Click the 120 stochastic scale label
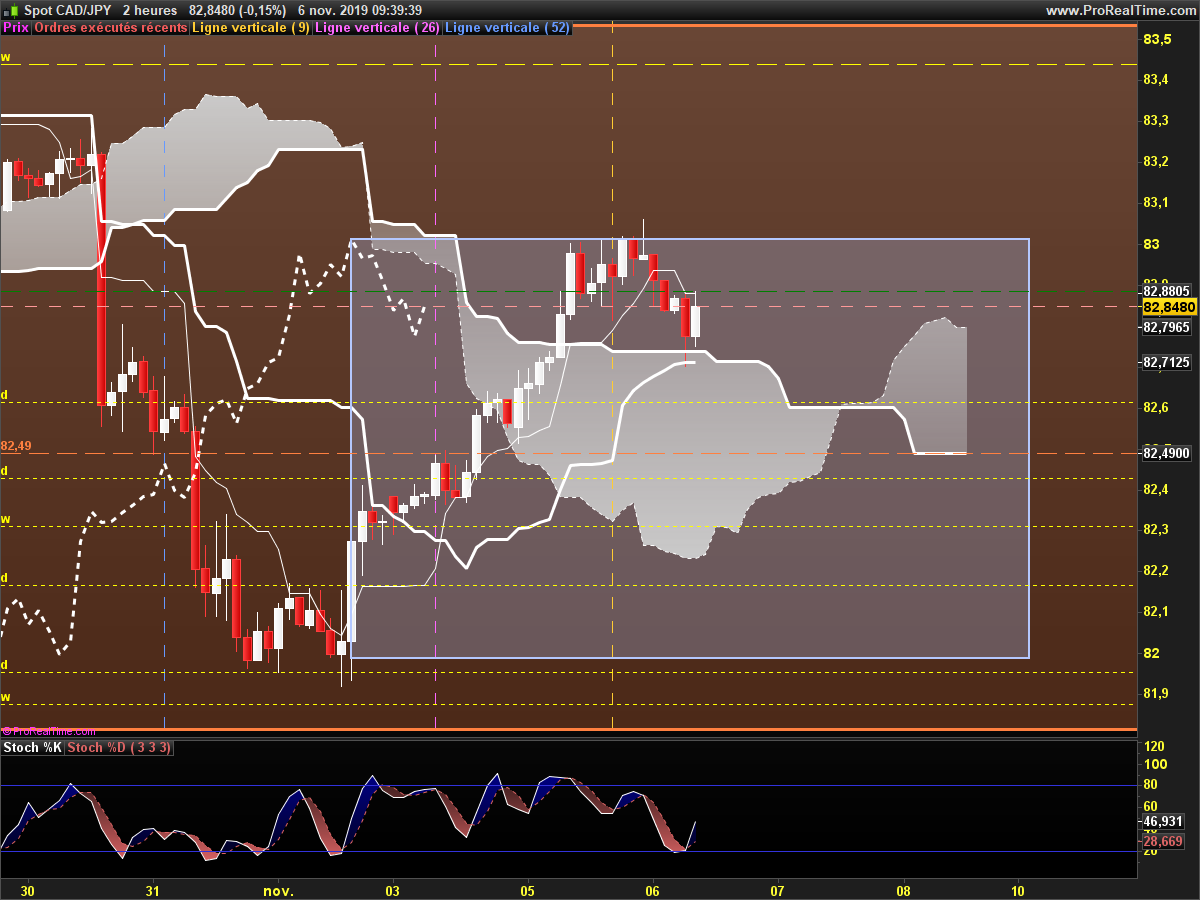1200x900 pixels. pos(1154,747)
